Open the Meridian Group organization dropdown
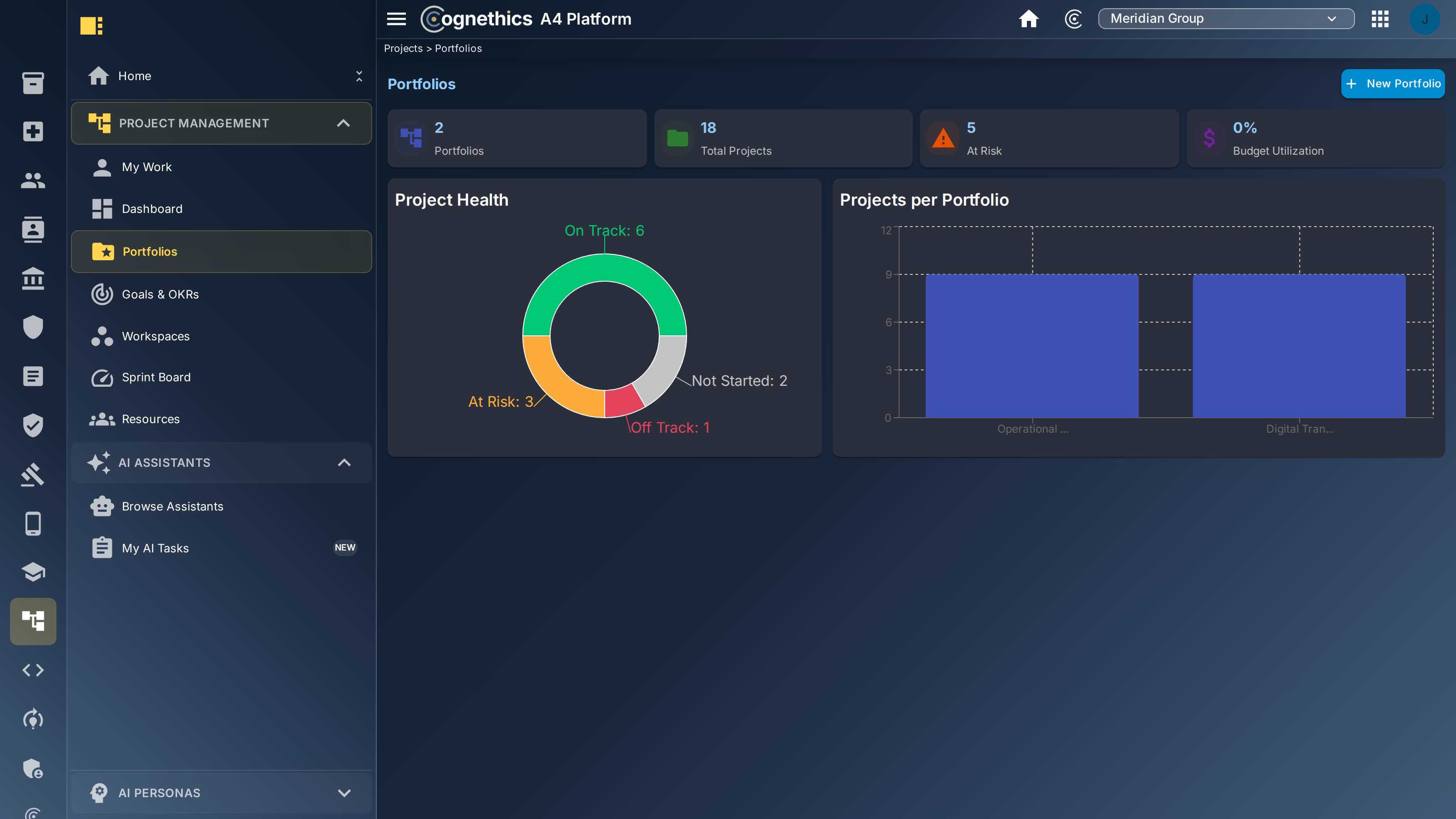 click(1226, 19)
